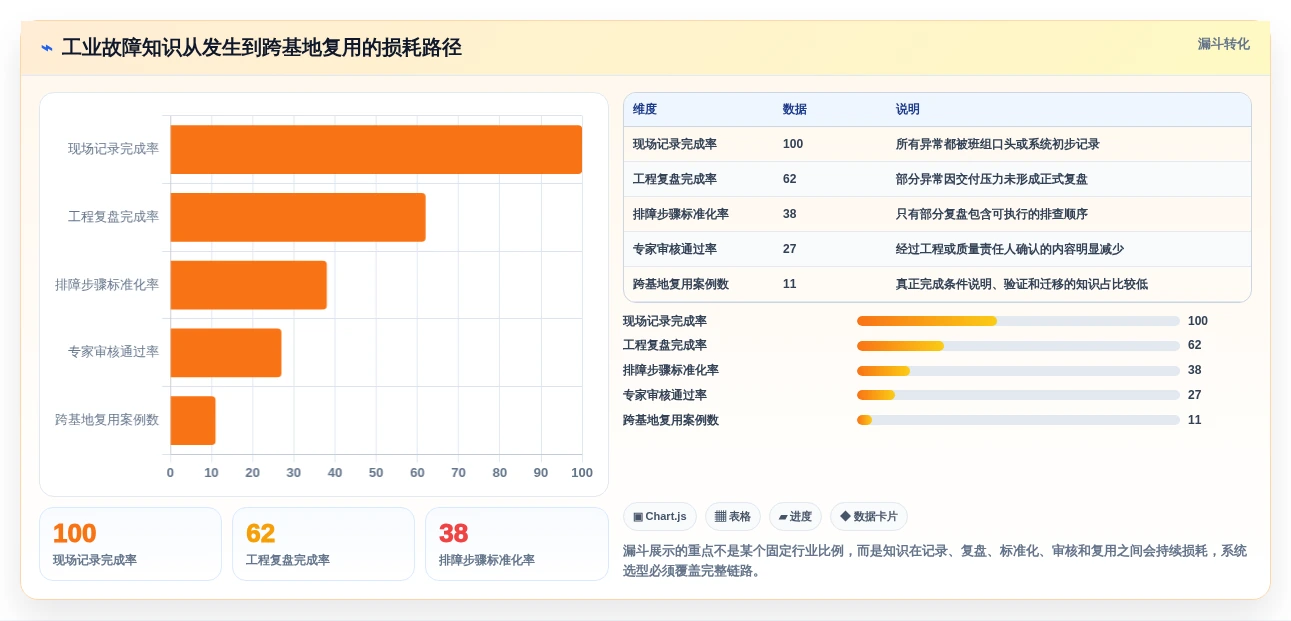The image size is (1291, 621).
Task: Click x-axis tick 90 on chart
Action: (x=541, y=473)
